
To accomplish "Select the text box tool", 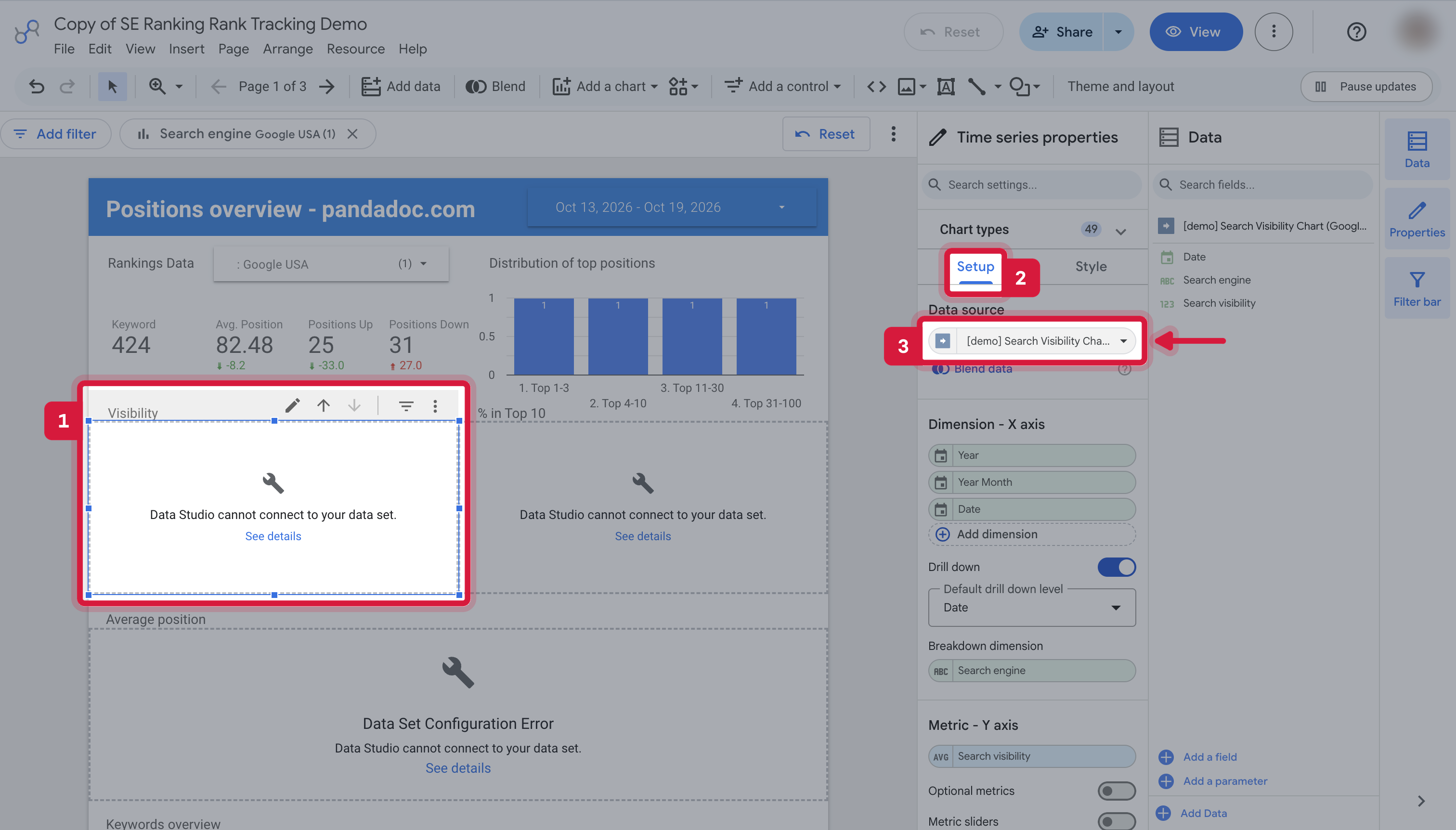I will tap(946, 87).
